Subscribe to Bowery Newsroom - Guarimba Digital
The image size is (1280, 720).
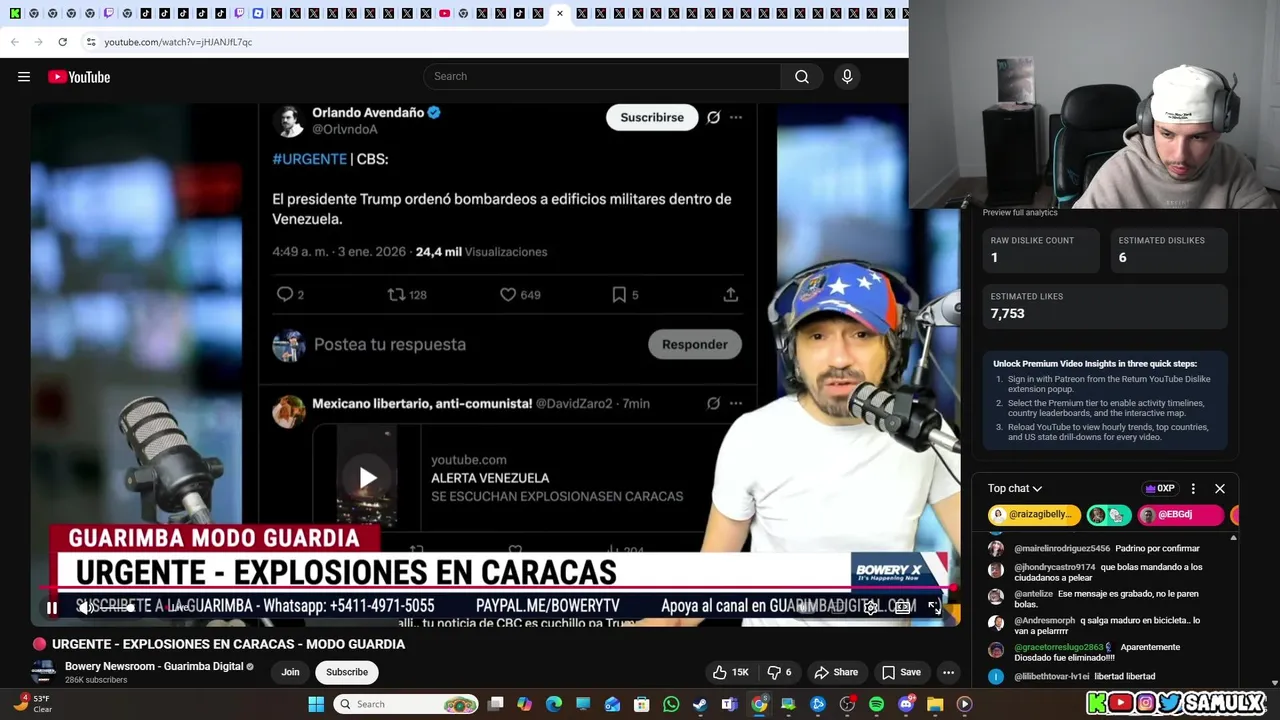click(x=347, y=672)
